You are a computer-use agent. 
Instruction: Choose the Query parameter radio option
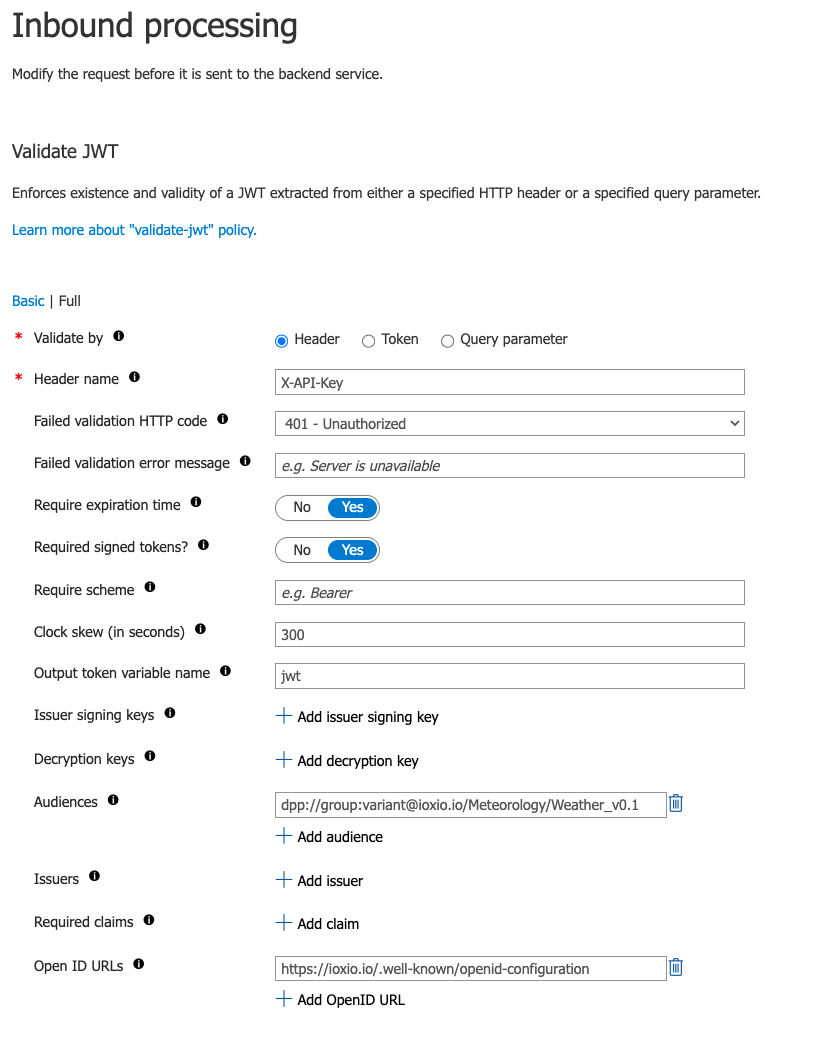(x=448, y=340)
